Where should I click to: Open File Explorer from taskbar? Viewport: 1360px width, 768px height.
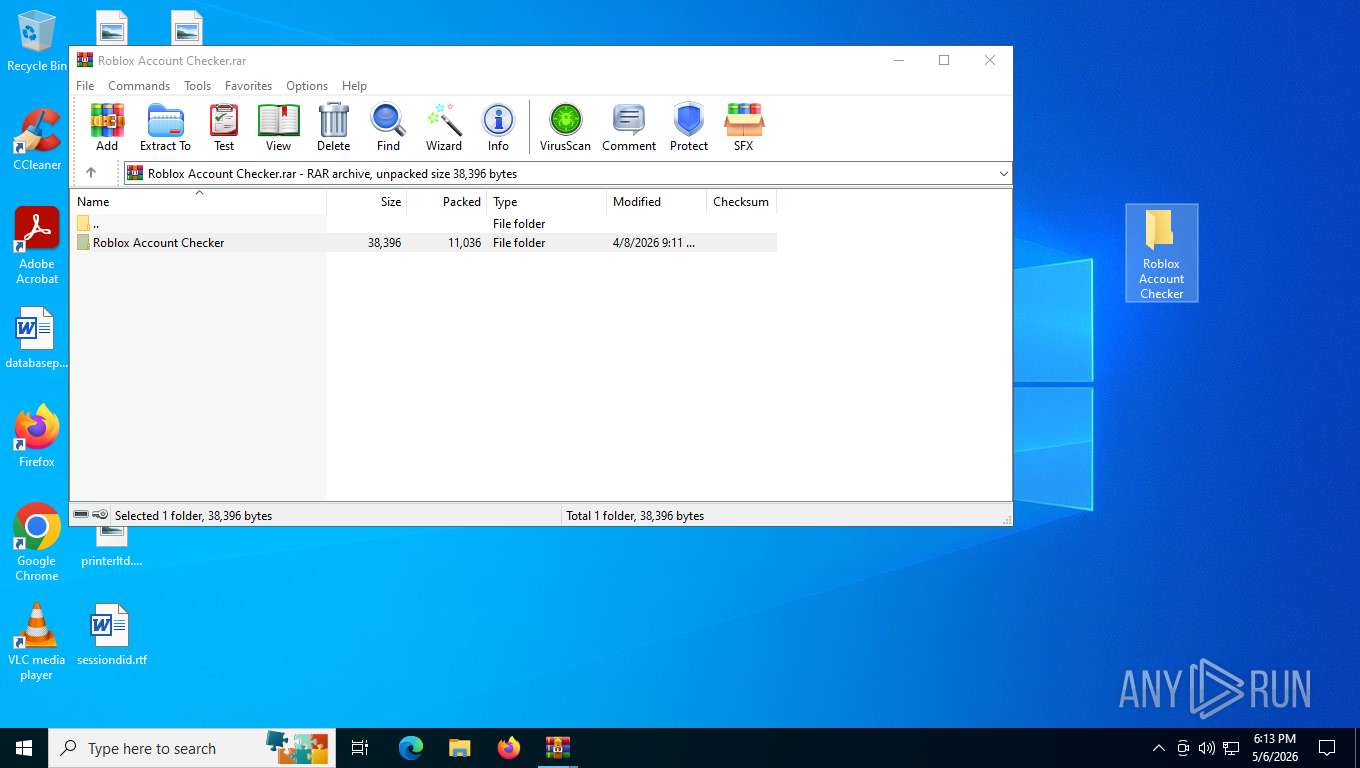click(460, 748)
